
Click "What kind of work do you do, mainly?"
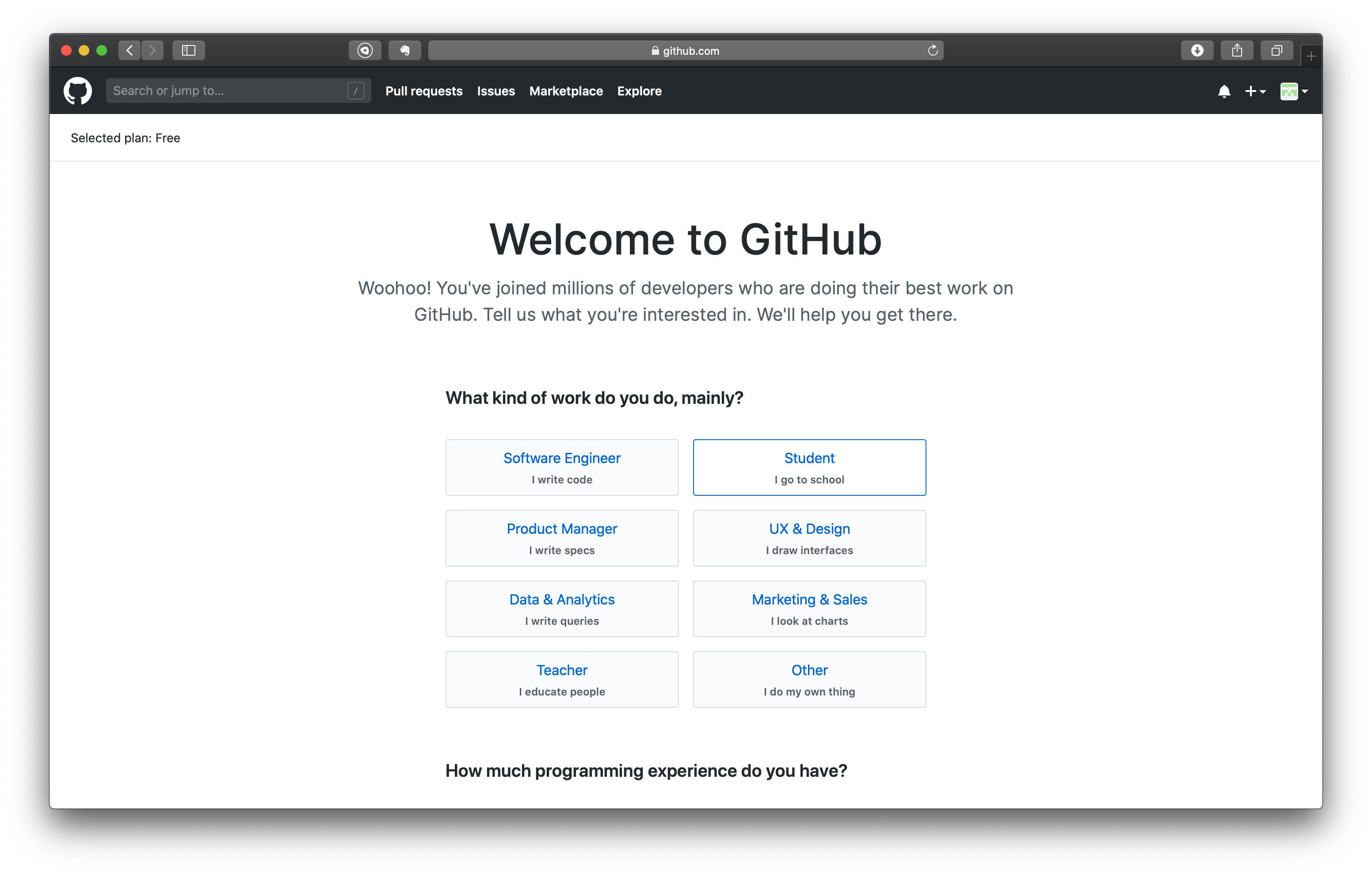594,398
